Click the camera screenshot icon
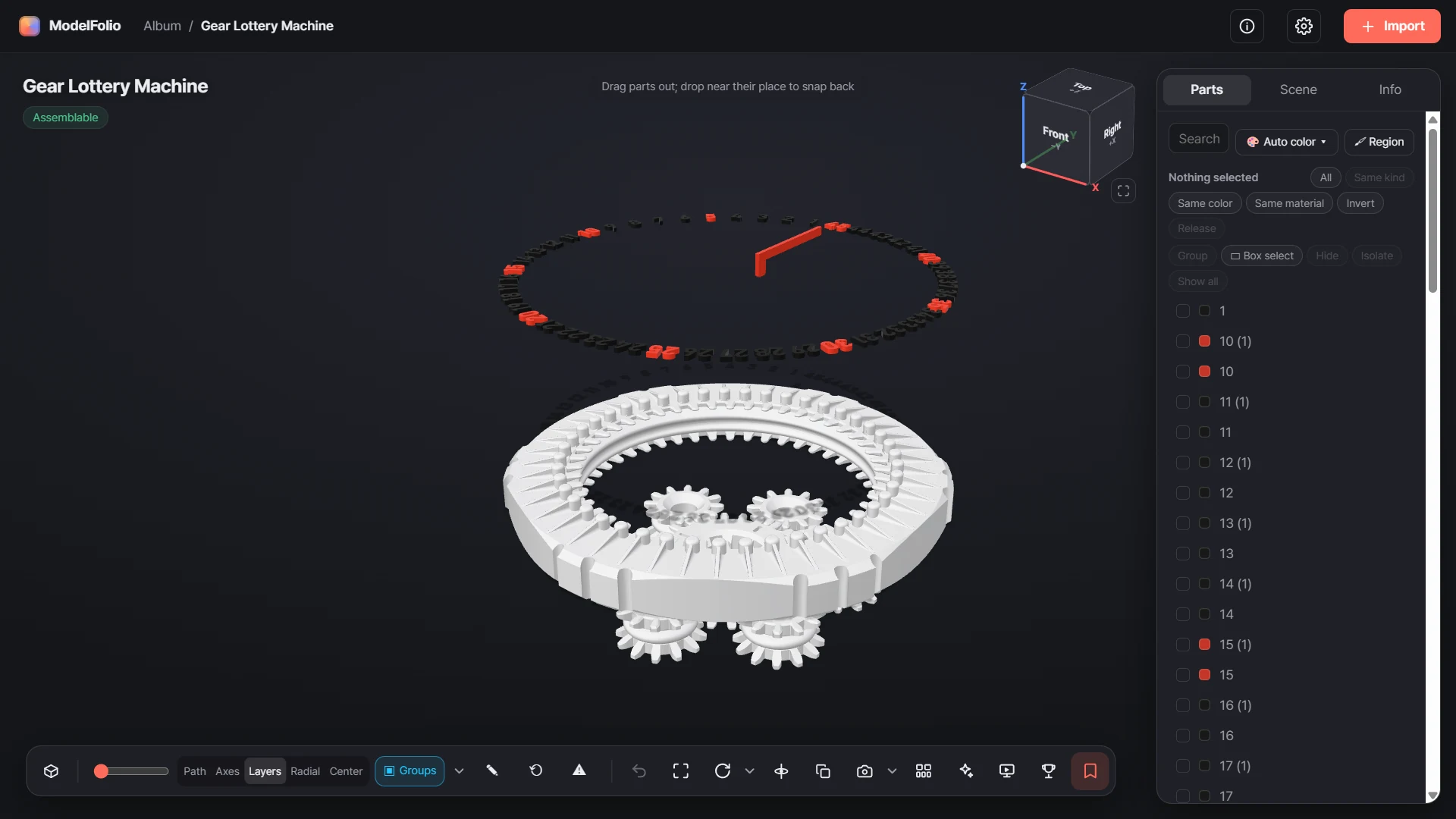The width and height of the screenshot is (1456, 819). pos(864,771)
